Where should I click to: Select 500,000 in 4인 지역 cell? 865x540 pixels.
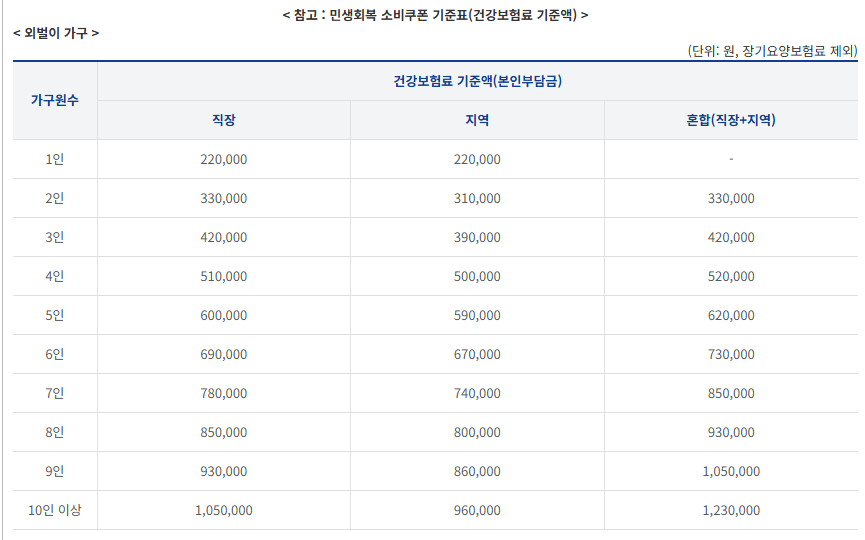[477, 276]
